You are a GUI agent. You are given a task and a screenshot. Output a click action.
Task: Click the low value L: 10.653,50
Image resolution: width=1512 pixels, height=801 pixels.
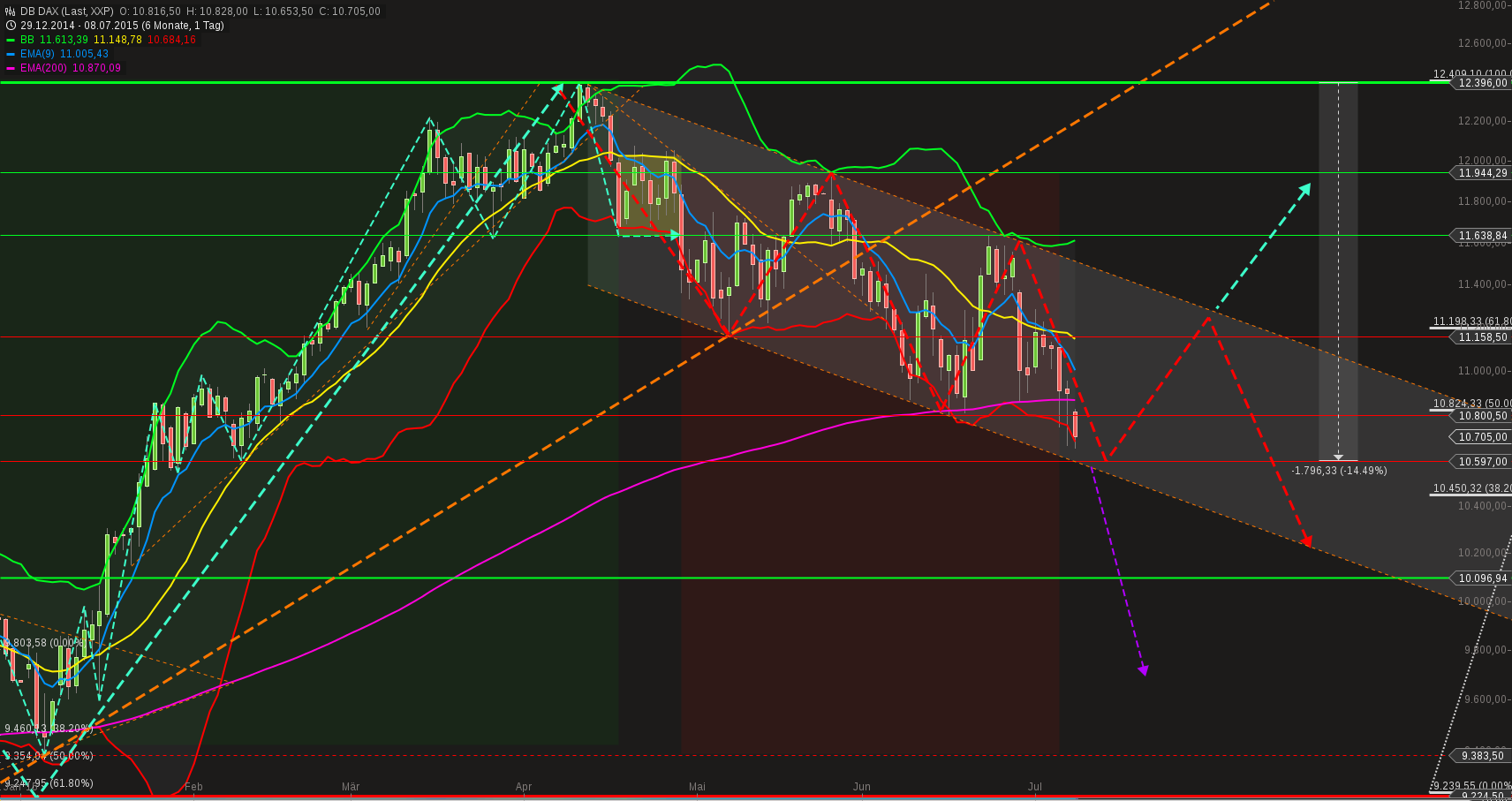pos(283,11)
